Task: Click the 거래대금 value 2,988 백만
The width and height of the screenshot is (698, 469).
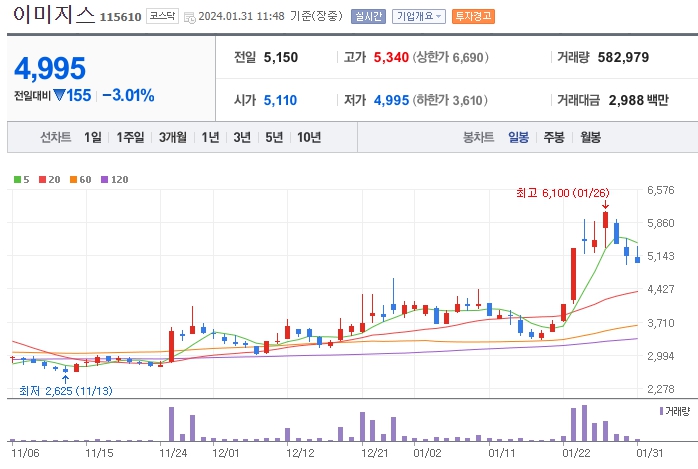Action: point(638,100)
